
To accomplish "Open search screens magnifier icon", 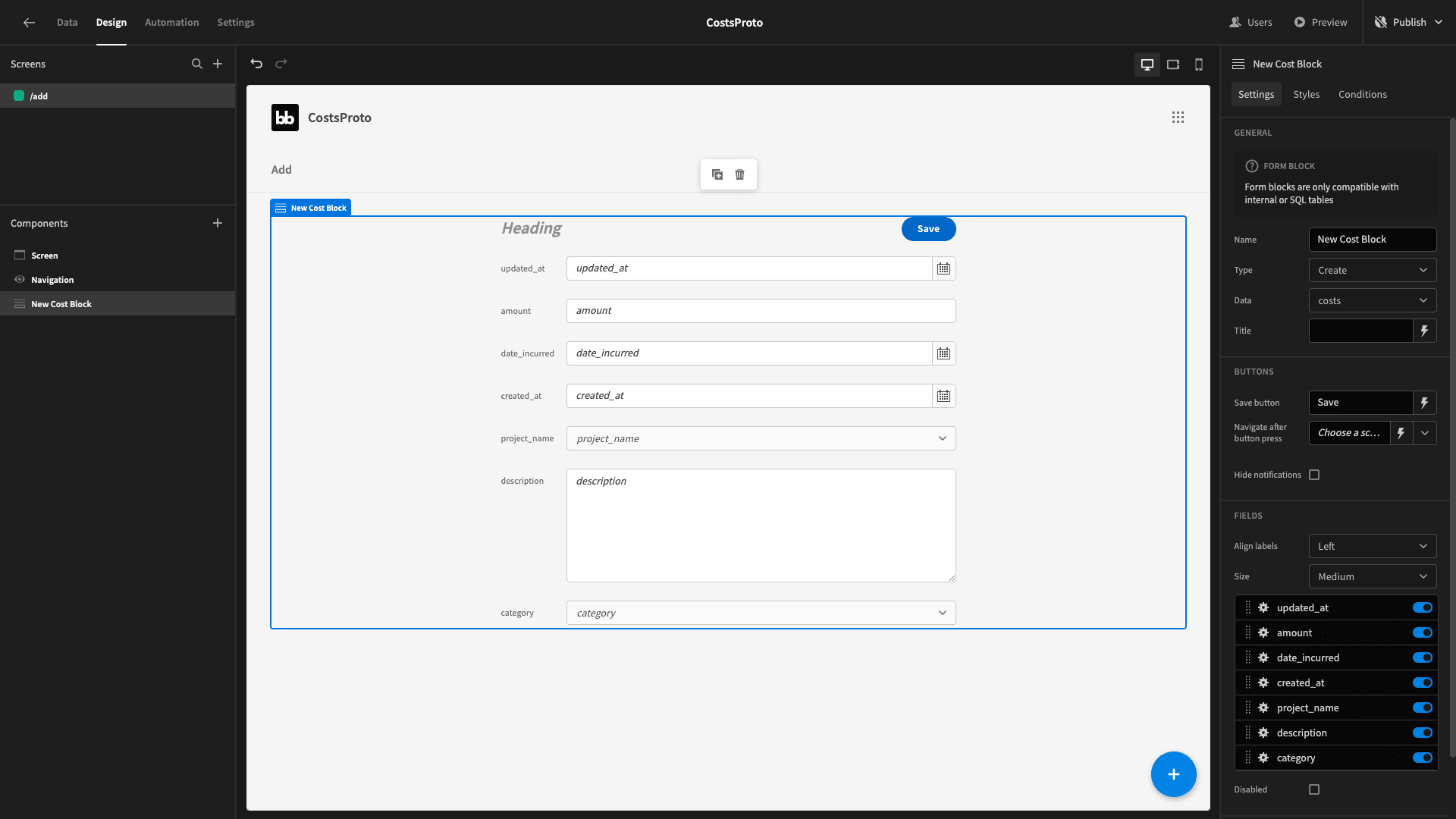I will point(197,64).
